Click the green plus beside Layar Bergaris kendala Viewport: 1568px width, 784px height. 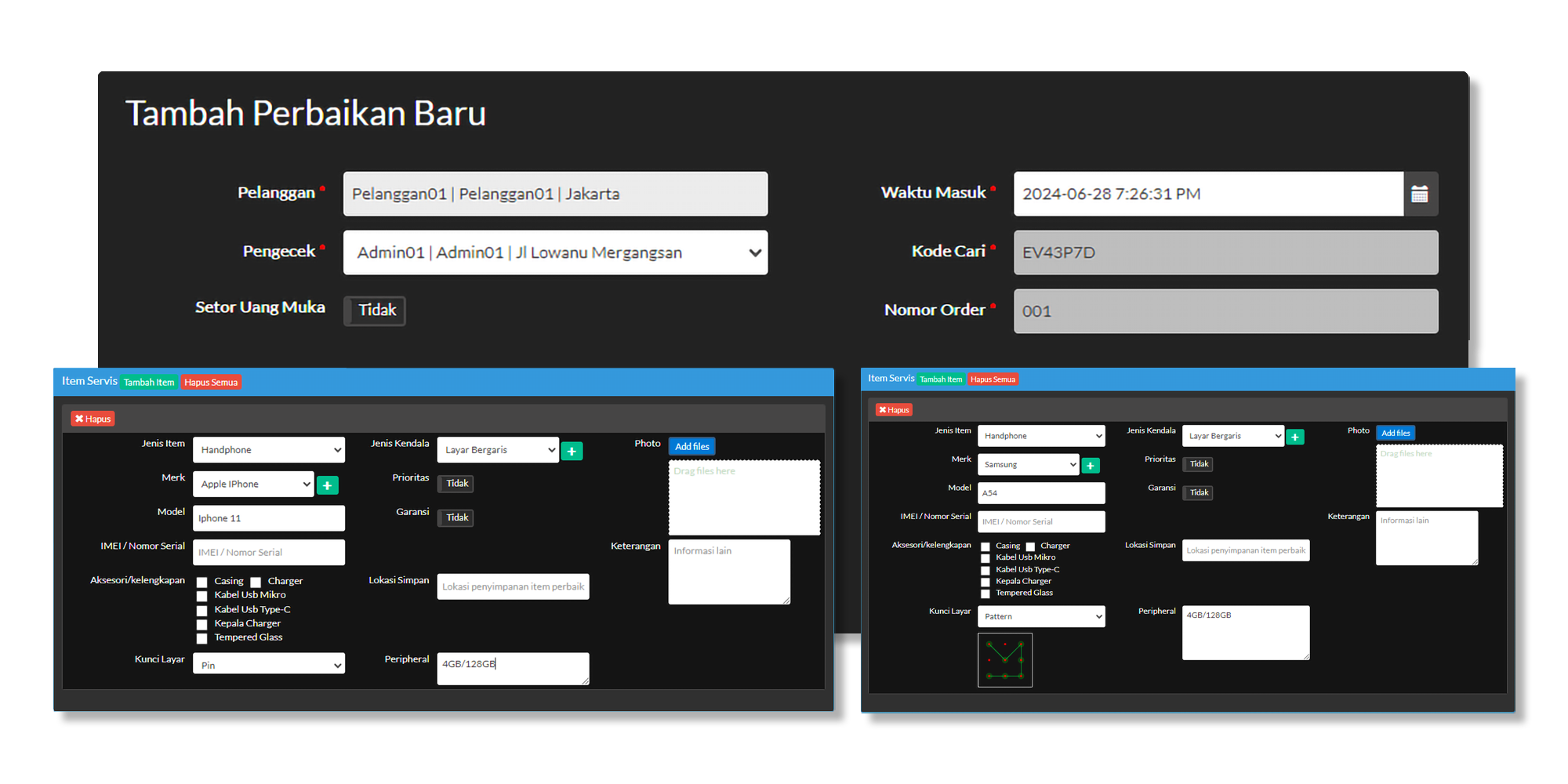(572, 451)
